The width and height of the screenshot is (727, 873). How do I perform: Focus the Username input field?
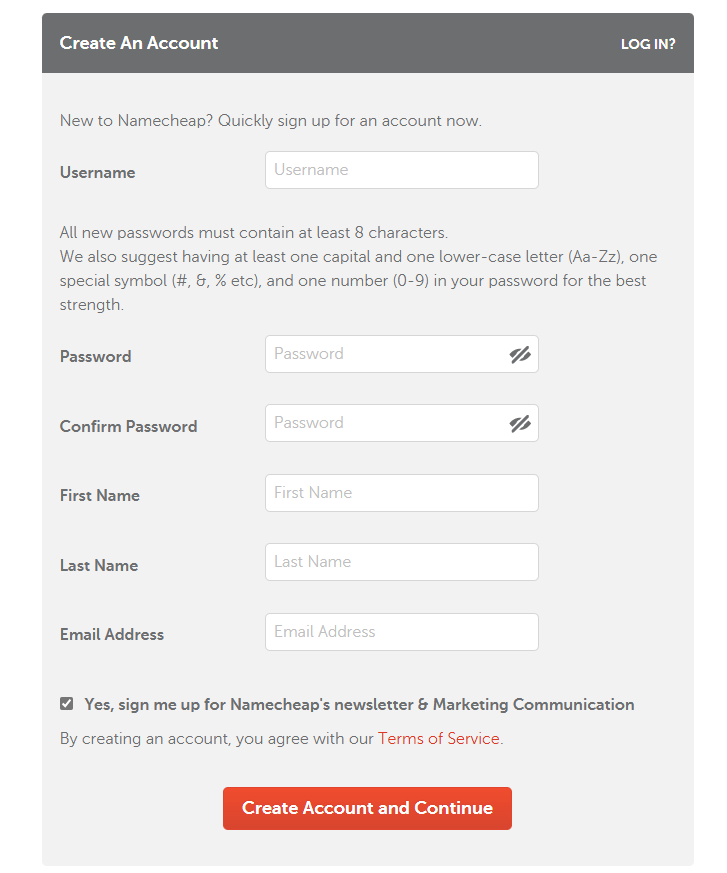click(x=401, y=170)
